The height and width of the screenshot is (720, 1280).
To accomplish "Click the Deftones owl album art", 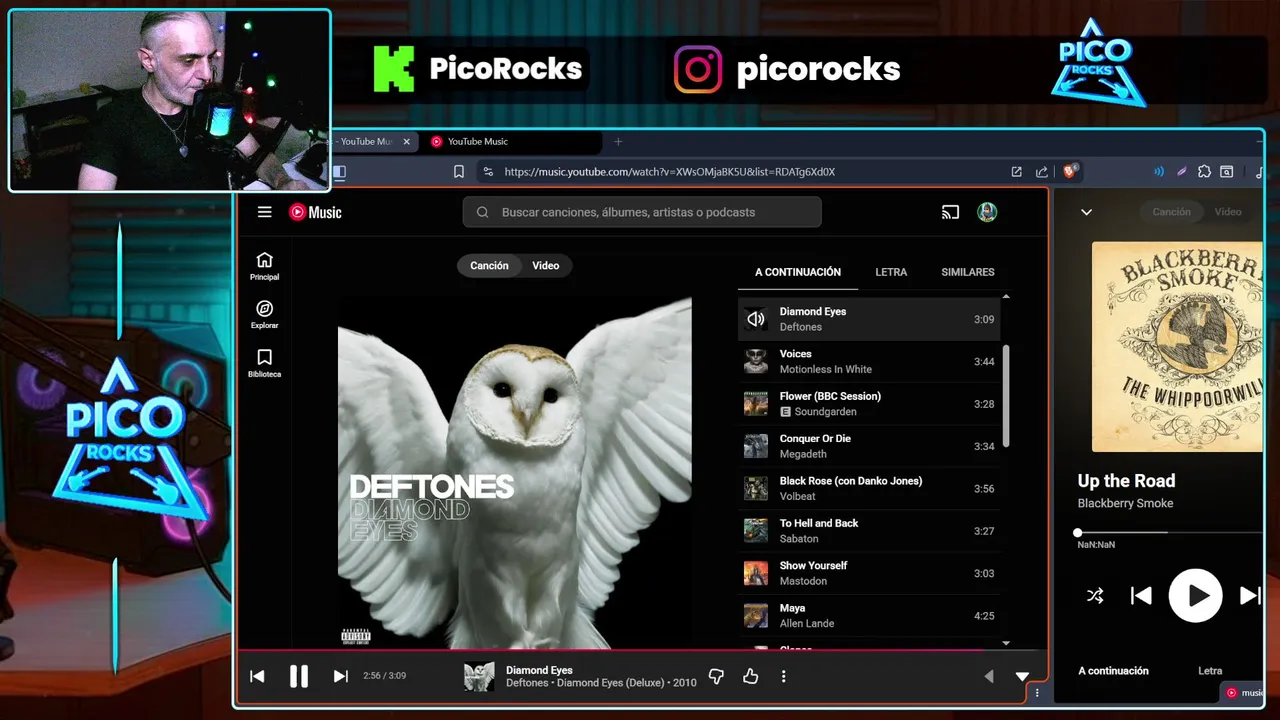I will (x=514, y=472).
